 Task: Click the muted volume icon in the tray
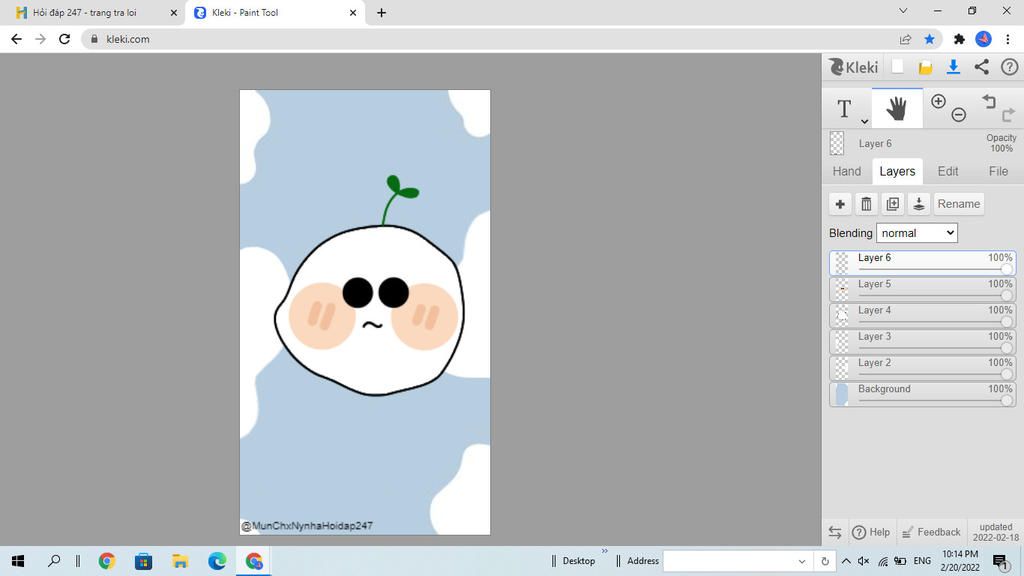[863, 561]
